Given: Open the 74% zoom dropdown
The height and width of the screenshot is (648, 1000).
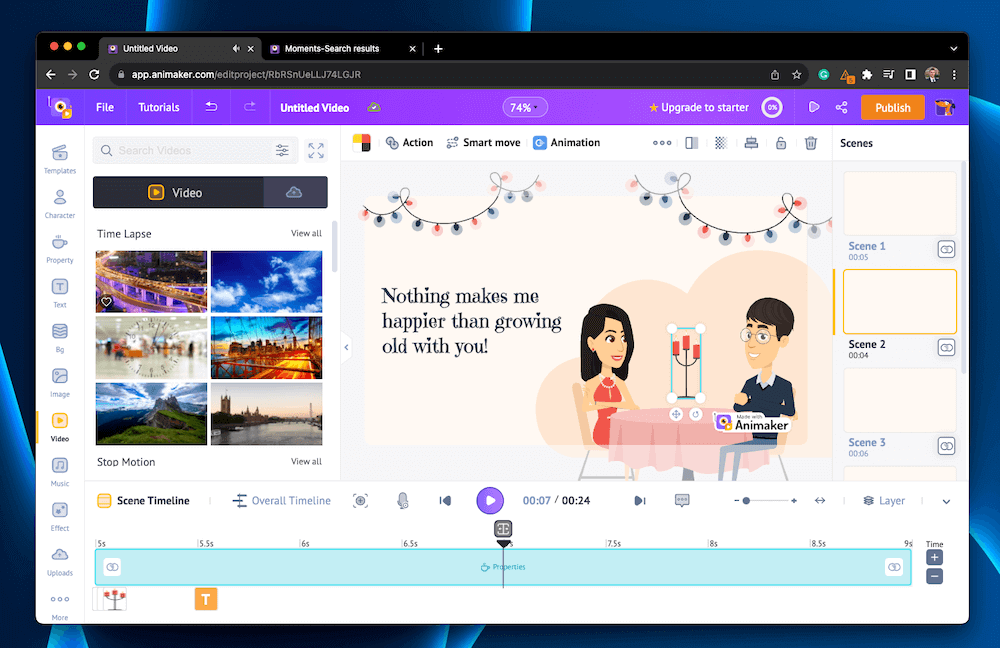Looking at the screenshot, I should [525, 107].
